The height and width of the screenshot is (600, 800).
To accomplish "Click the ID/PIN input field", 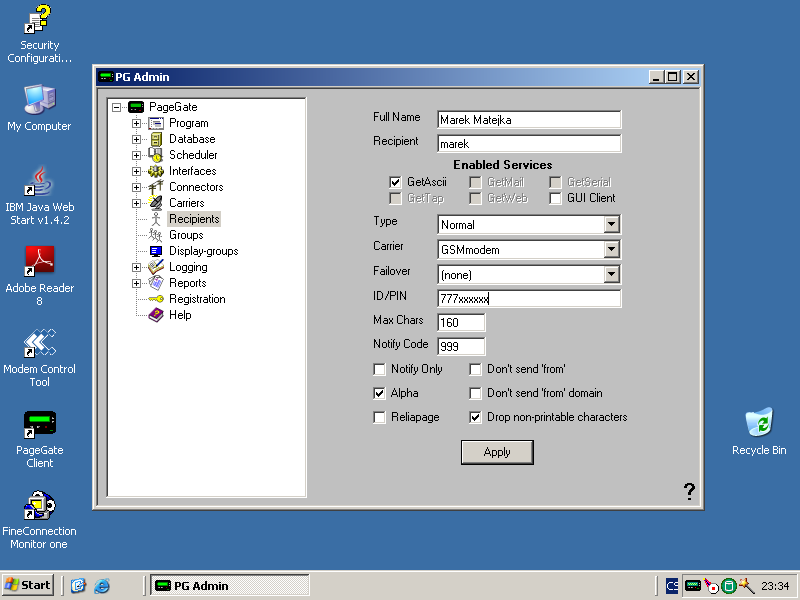I will pos(529,298).
